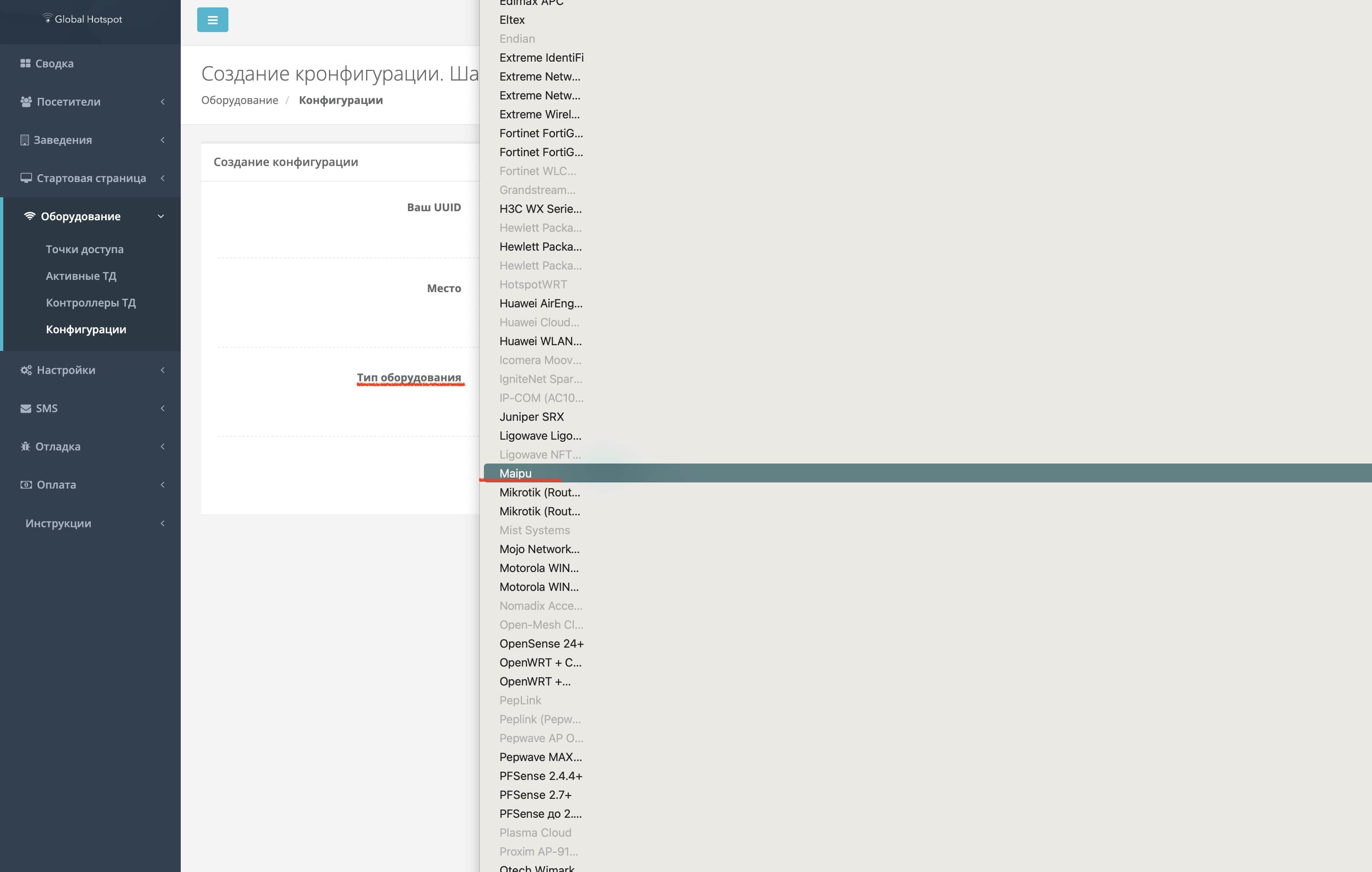Click the Конфигурации breadcrumb item
The width and height of the screenshot is (1372, 872).
click(341, 100)
